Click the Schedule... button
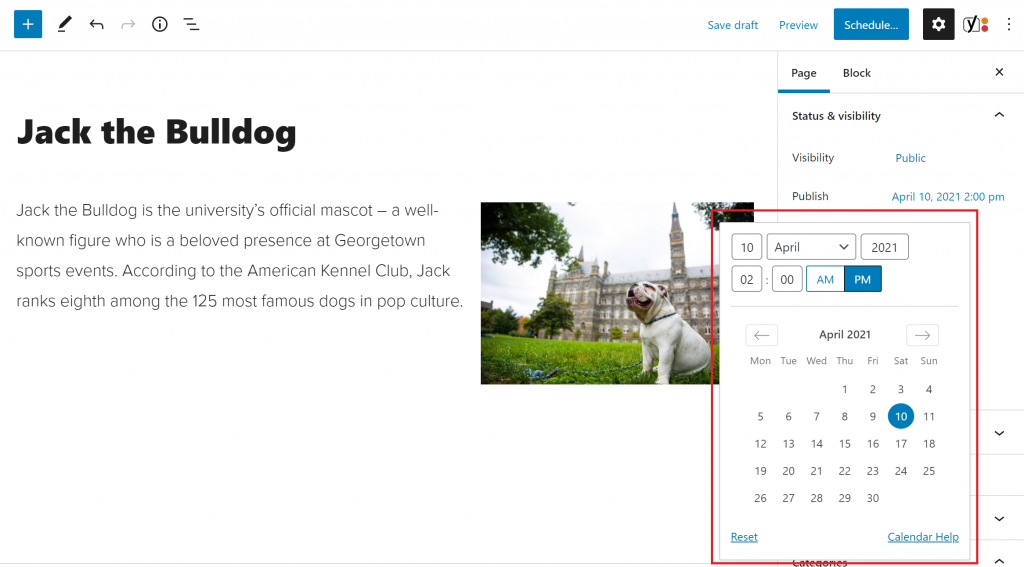 (x=871, y=24)
